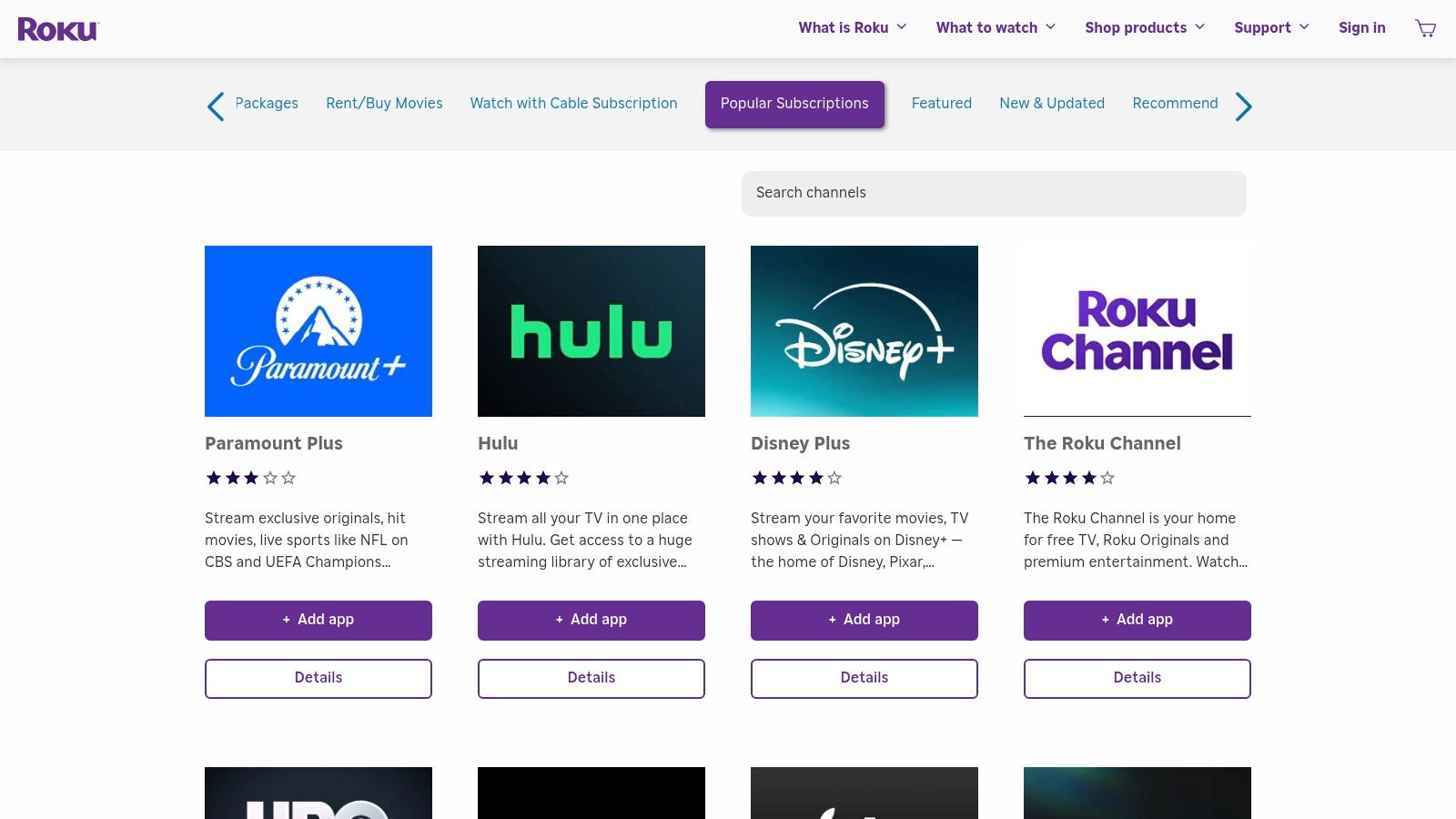Viewport: 1456px width, 819px height.
Task: Switch to the Packages tab
Action: [x=267, y=104]
